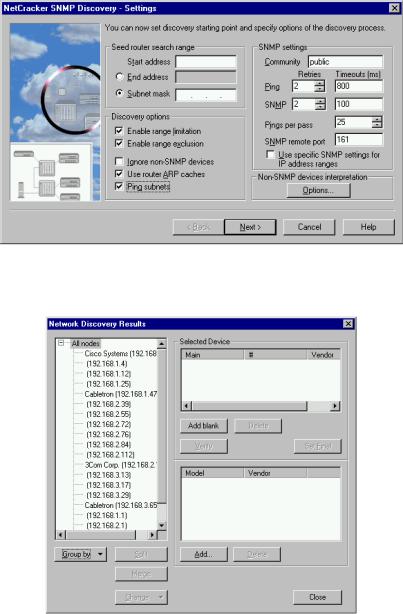Click the tree's horizontal scrollbar left arrow
Screen dimensions: 403x614
coord(61,535)
